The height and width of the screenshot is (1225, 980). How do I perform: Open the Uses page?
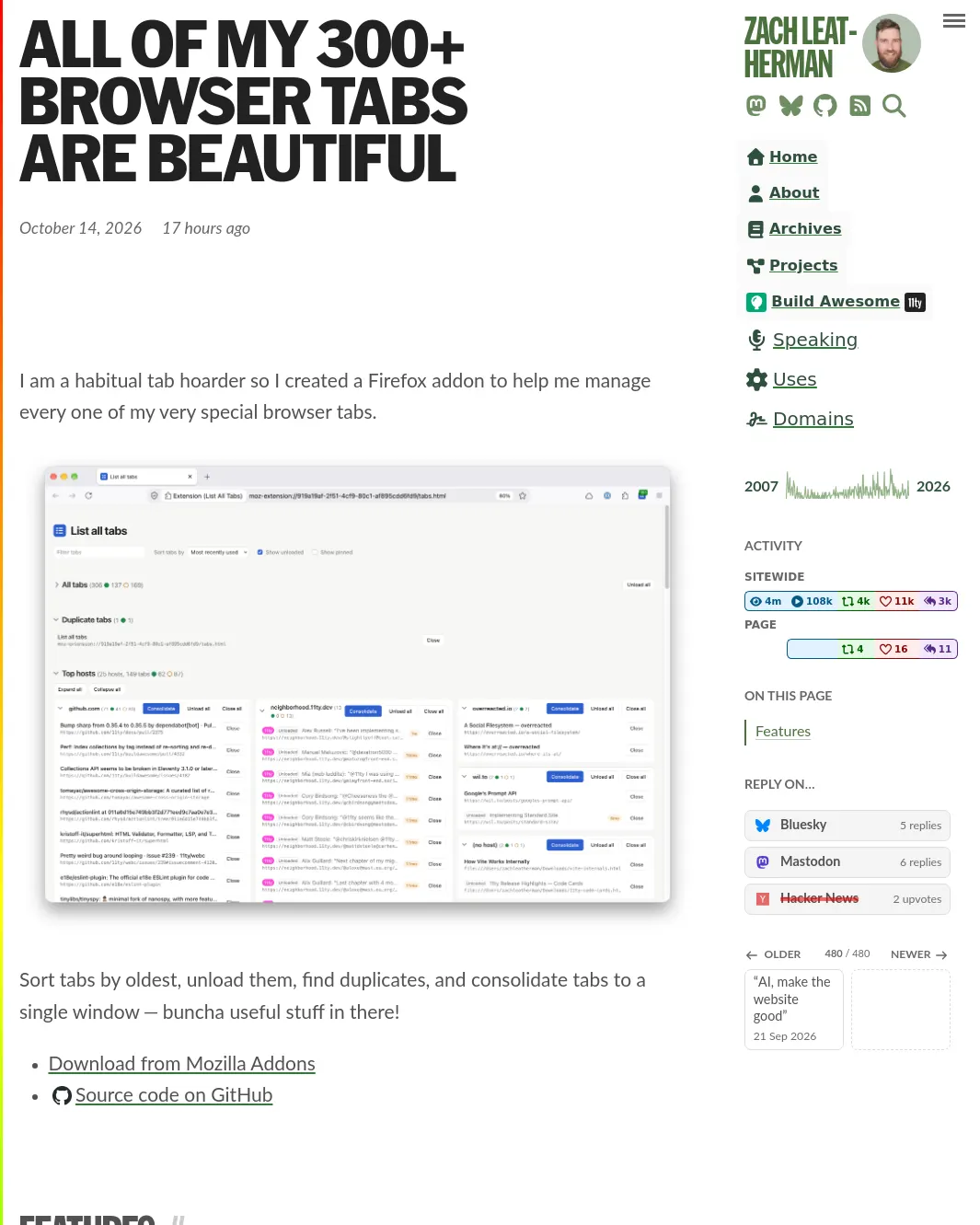tap(795, 379)
